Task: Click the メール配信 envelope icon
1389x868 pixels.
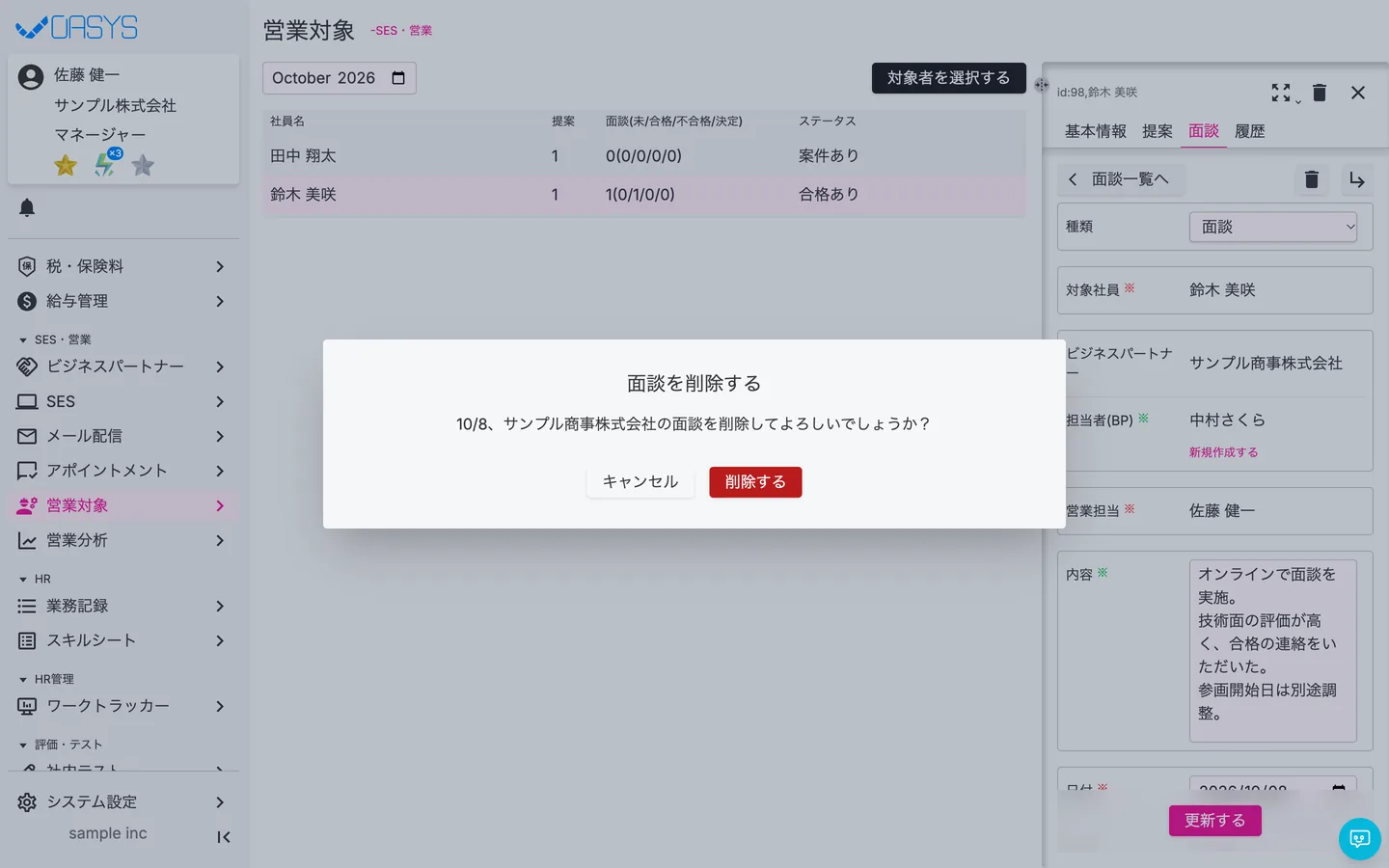Action: pos(27,436)
